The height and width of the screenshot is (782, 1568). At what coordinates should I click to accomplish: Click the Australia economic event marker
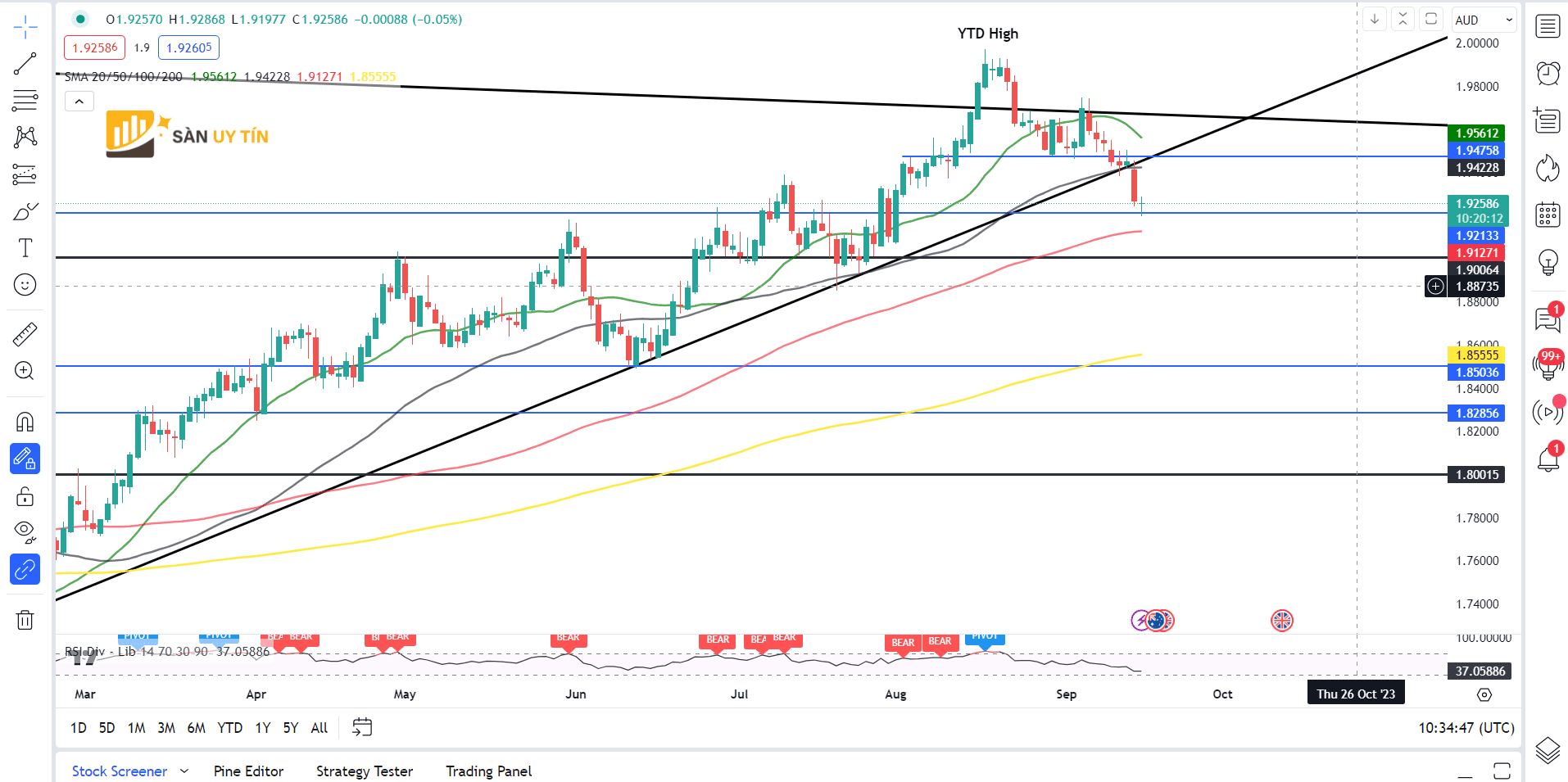(1157, 621)
